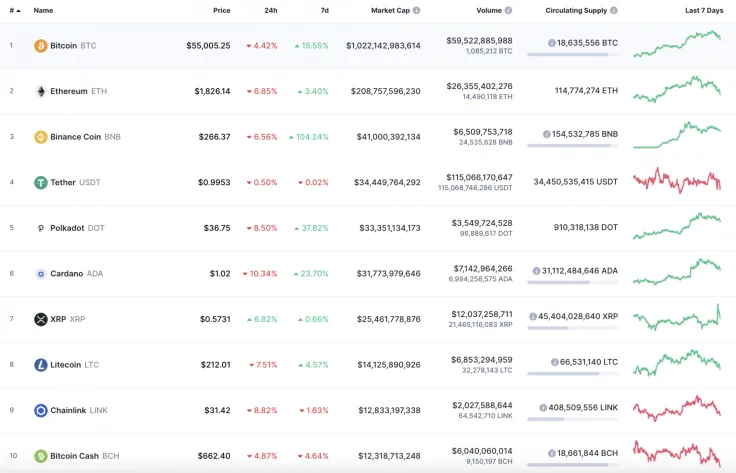736x473 pixels.
Task: Click the Litecoin coin logo
Action: 41,365
